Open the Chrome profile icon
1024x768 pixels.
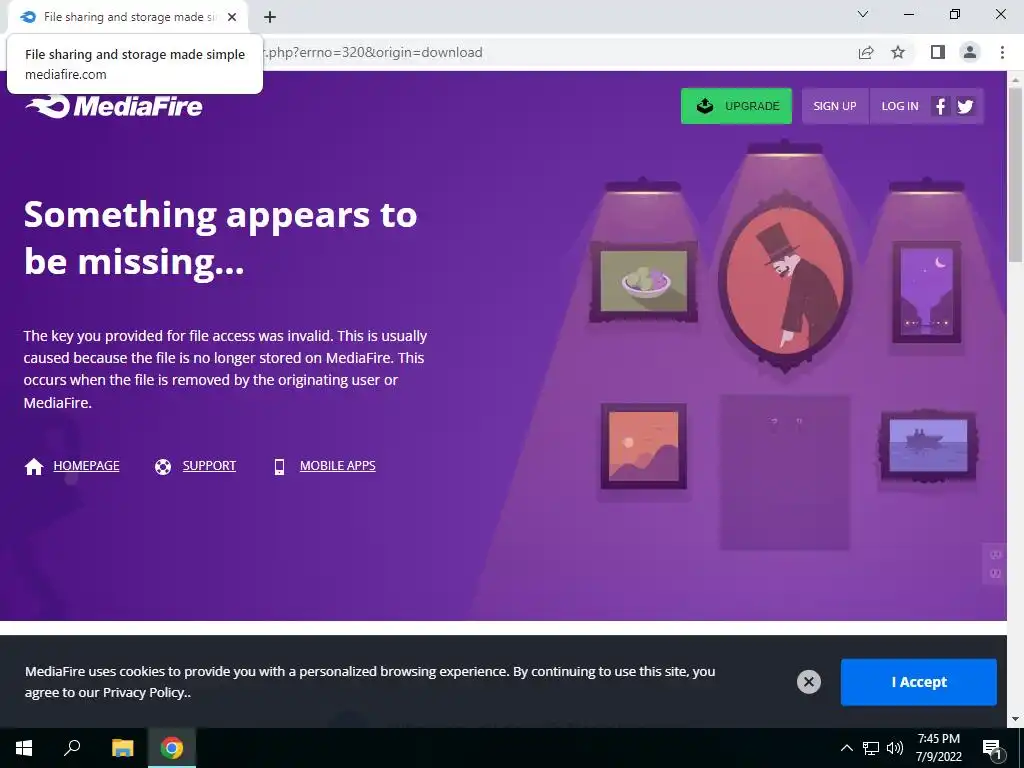click(x=970, y=52)
